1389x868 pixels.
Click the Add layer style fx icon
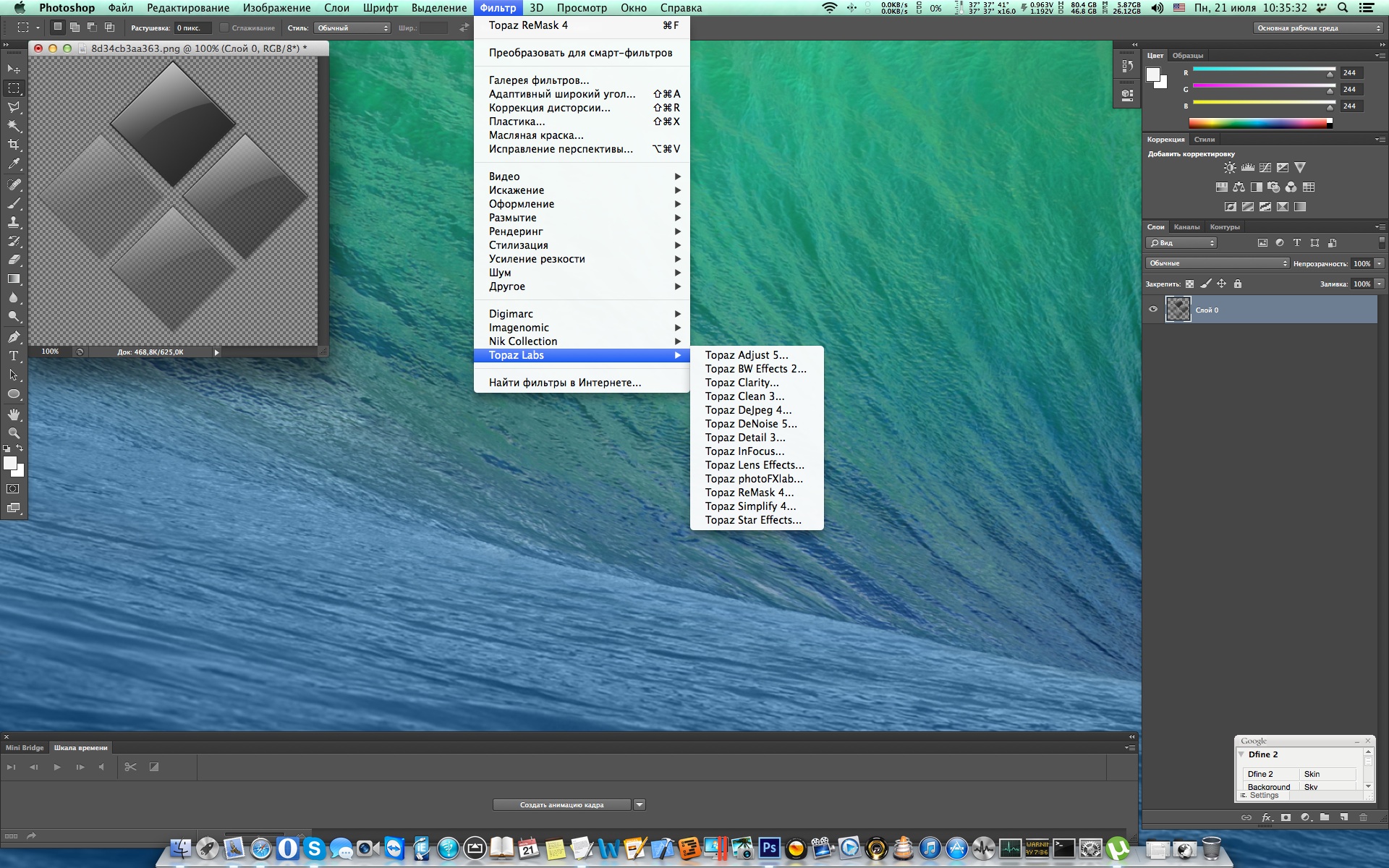(x=1267, y=817)
